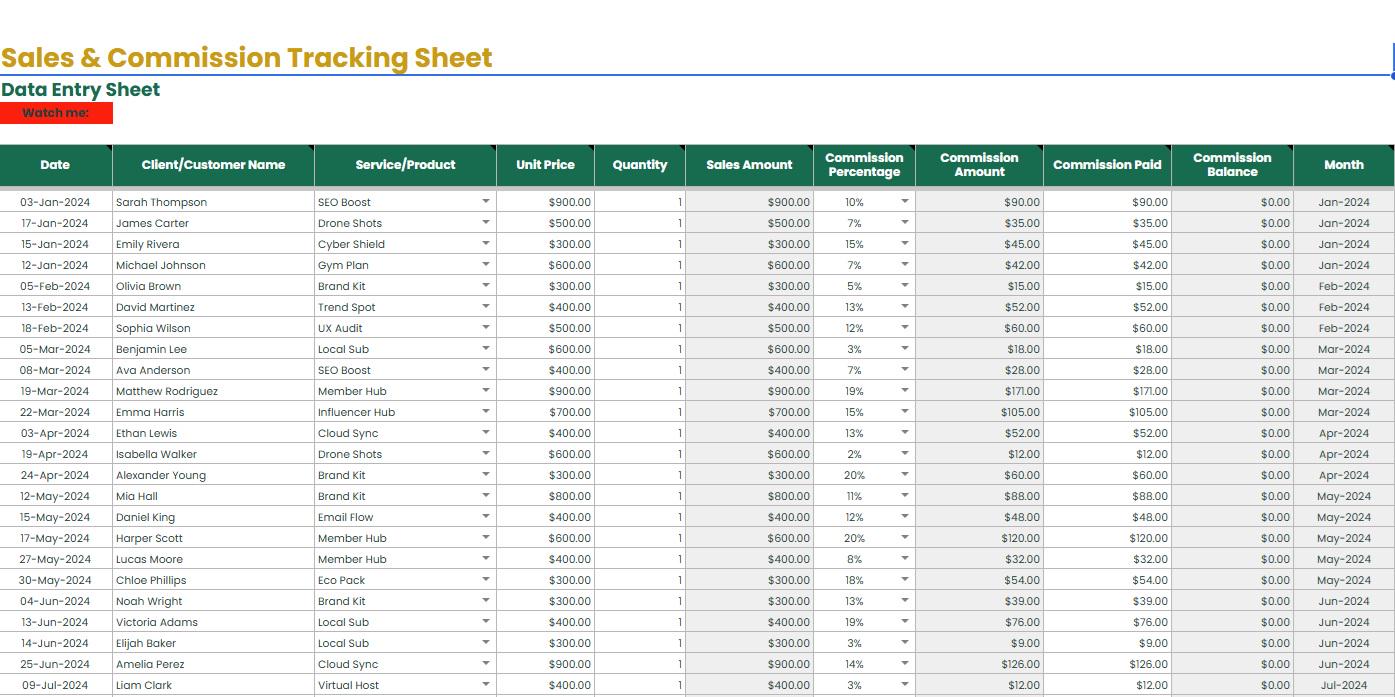Select the $171.00 commission amount cell
1395x697 pixels.
(979, 391)
